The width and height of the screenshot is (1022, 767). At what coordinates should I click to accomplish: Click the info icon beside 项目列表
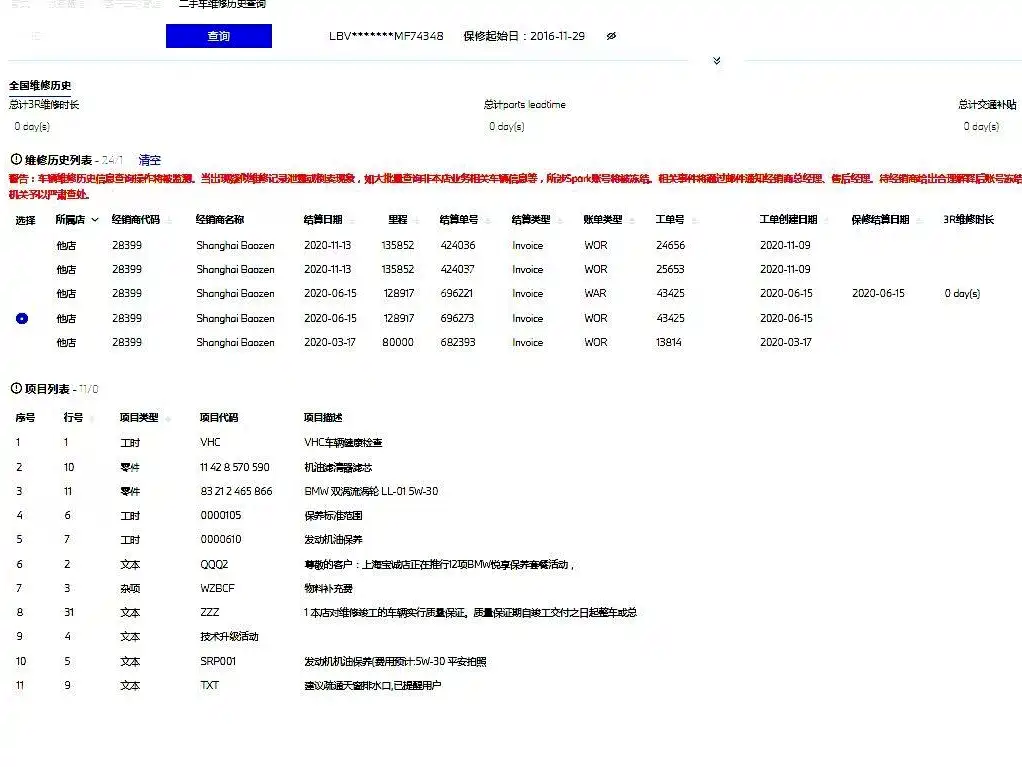16,388
